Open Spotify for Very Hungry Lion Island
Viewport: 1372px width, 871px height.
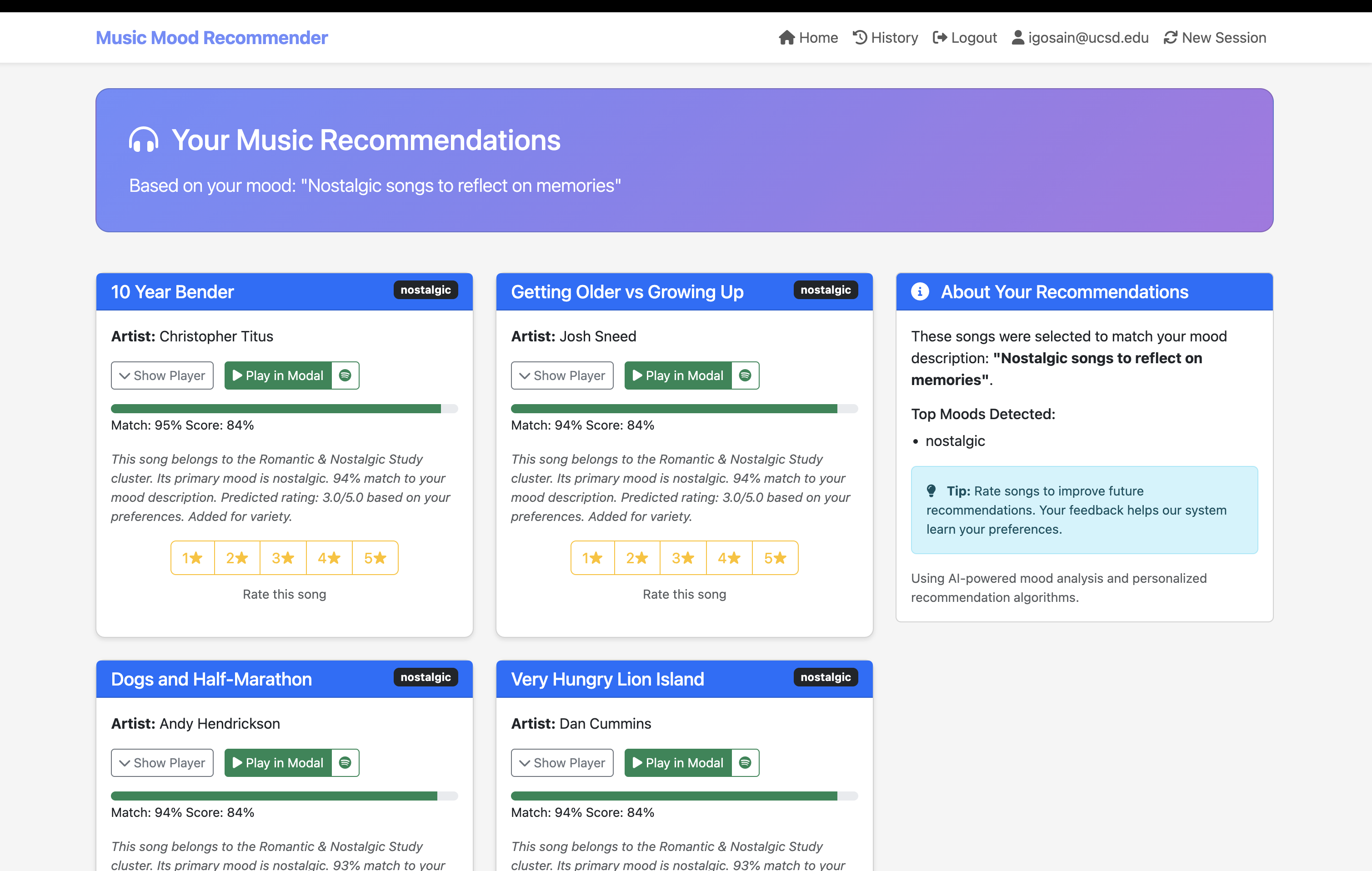(x=745, y=763)
